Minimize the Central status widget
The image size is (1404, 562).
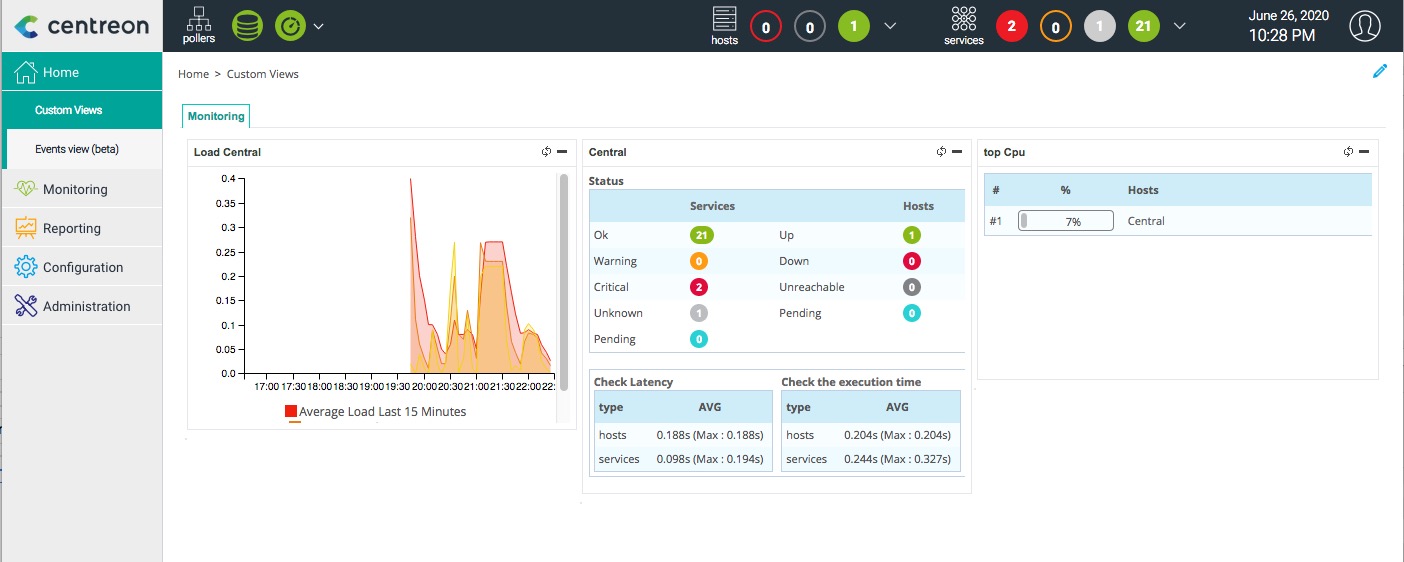click(x=957, y=152)
